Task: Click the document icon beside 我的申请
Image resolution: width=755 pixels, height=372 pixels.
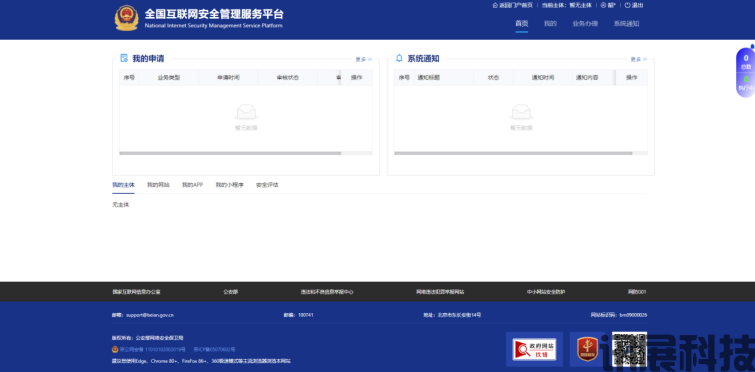Action: coord(124,58)
